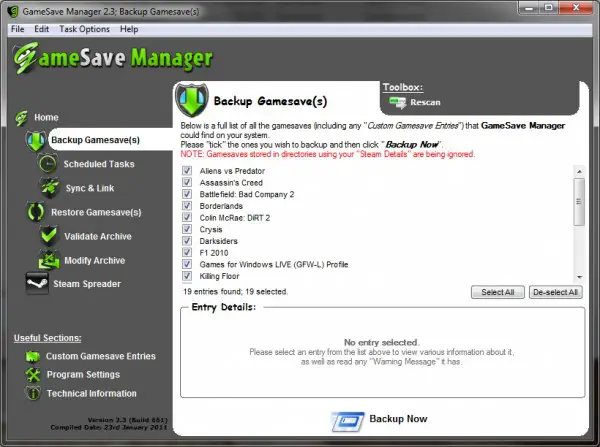Click the gamesave list scrollbar thumb

[x=579, y=202]
